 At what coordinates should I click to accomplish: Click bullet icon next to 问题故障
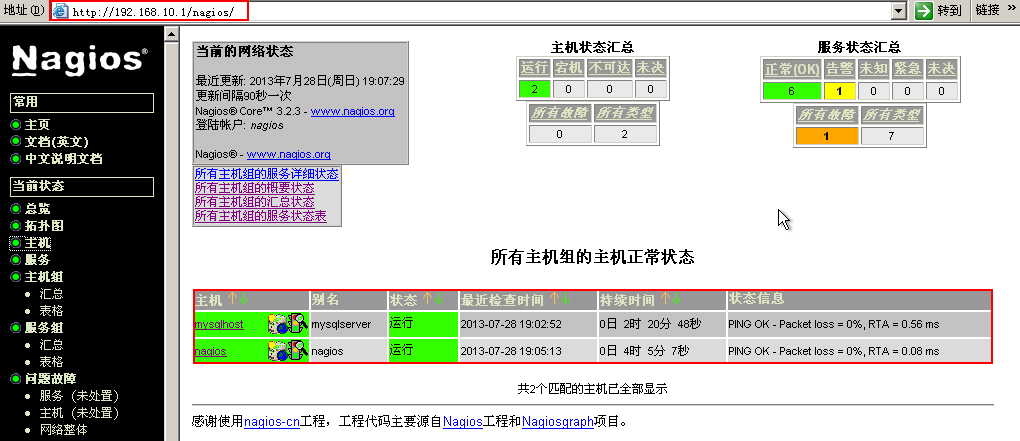pos(16,379)
